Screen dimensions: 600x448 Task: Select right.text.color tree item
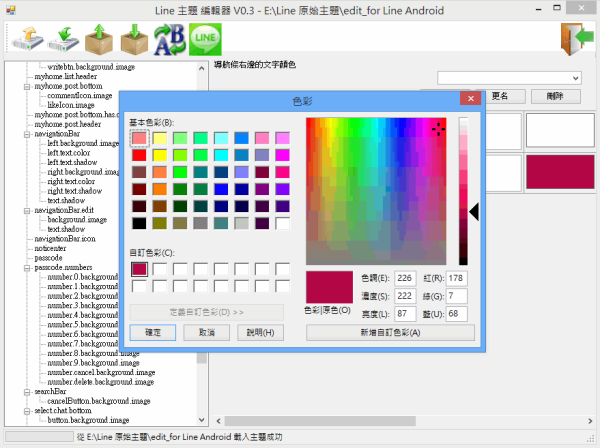coord(71,181)
